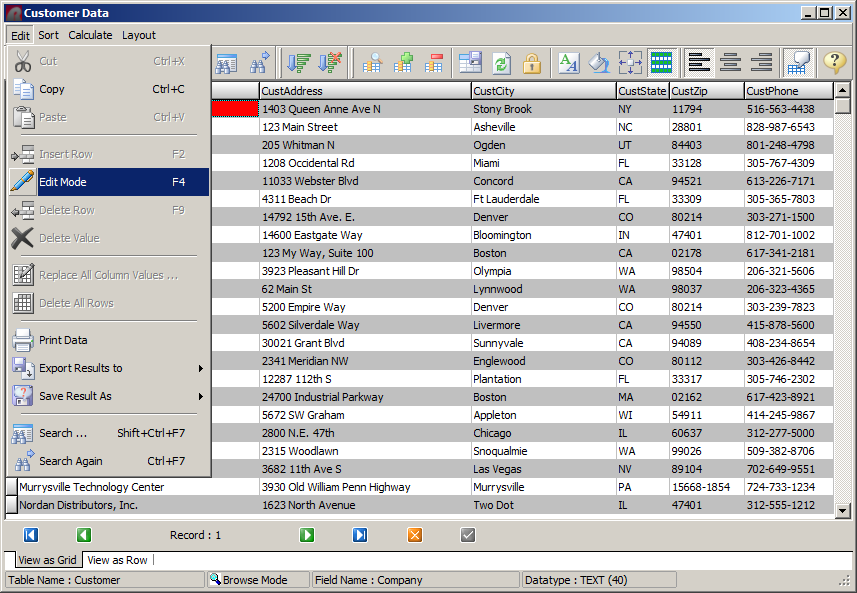Click the refresh data toolbar icon
This screenshot has width=857, height=593.
pos(501,63)
